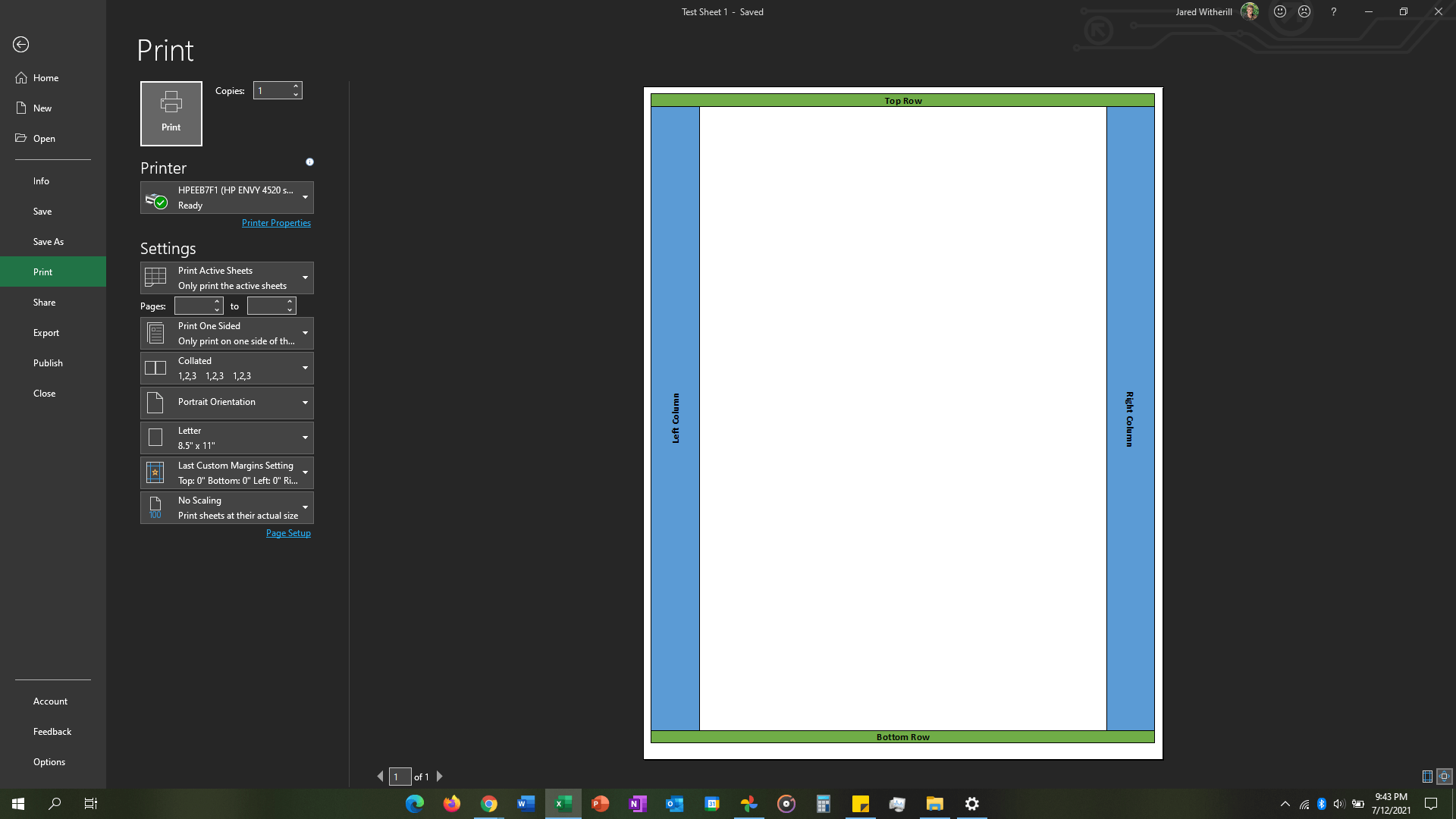This screenshot has height=819, width=1456.
Task: Click the printer info icon
Action: tap(309, 162)
